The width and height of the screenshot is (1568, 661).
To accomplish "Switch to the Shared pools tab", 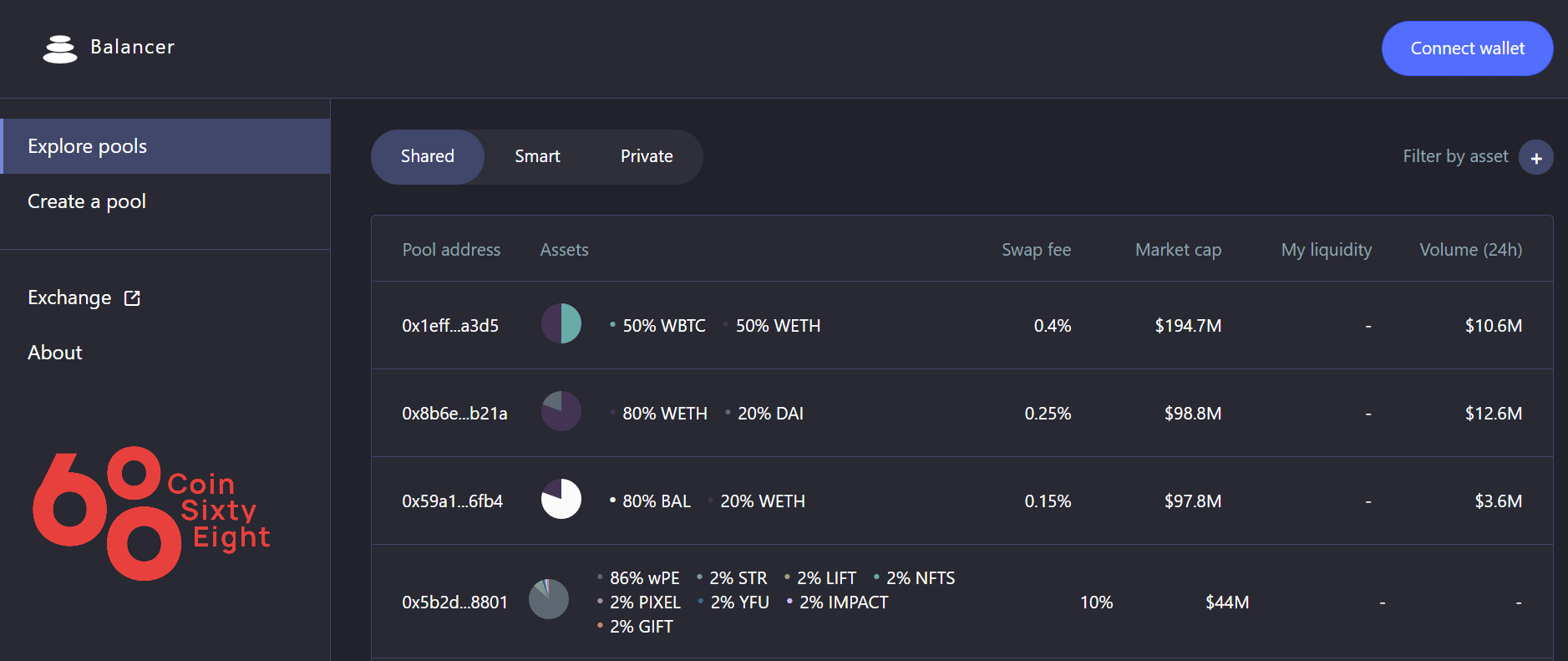I will coord(428,156).
